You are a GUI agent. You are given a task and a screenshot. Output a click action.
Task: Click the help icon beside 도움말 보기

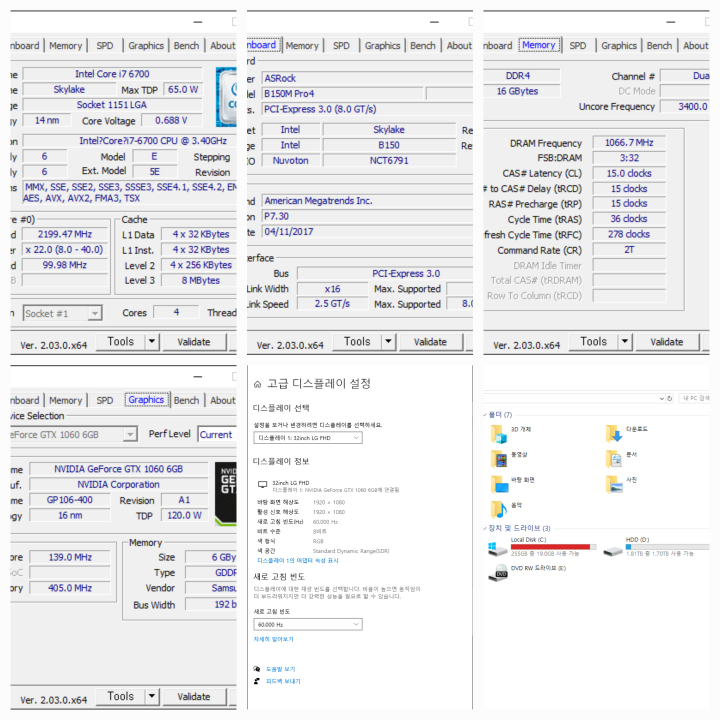(257, 669)
